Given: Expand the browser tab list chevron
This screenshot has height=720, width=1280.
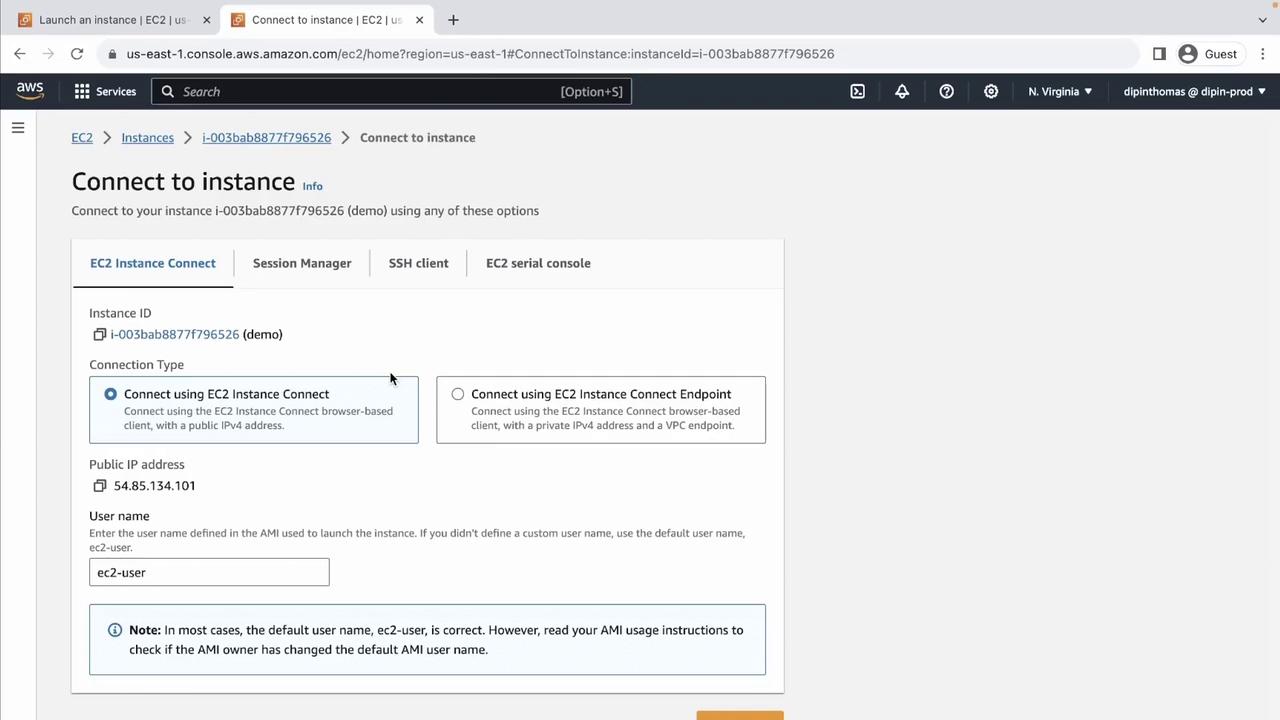Looking at the screenshot, I should pyautogui.click(x=1262, y=20).
